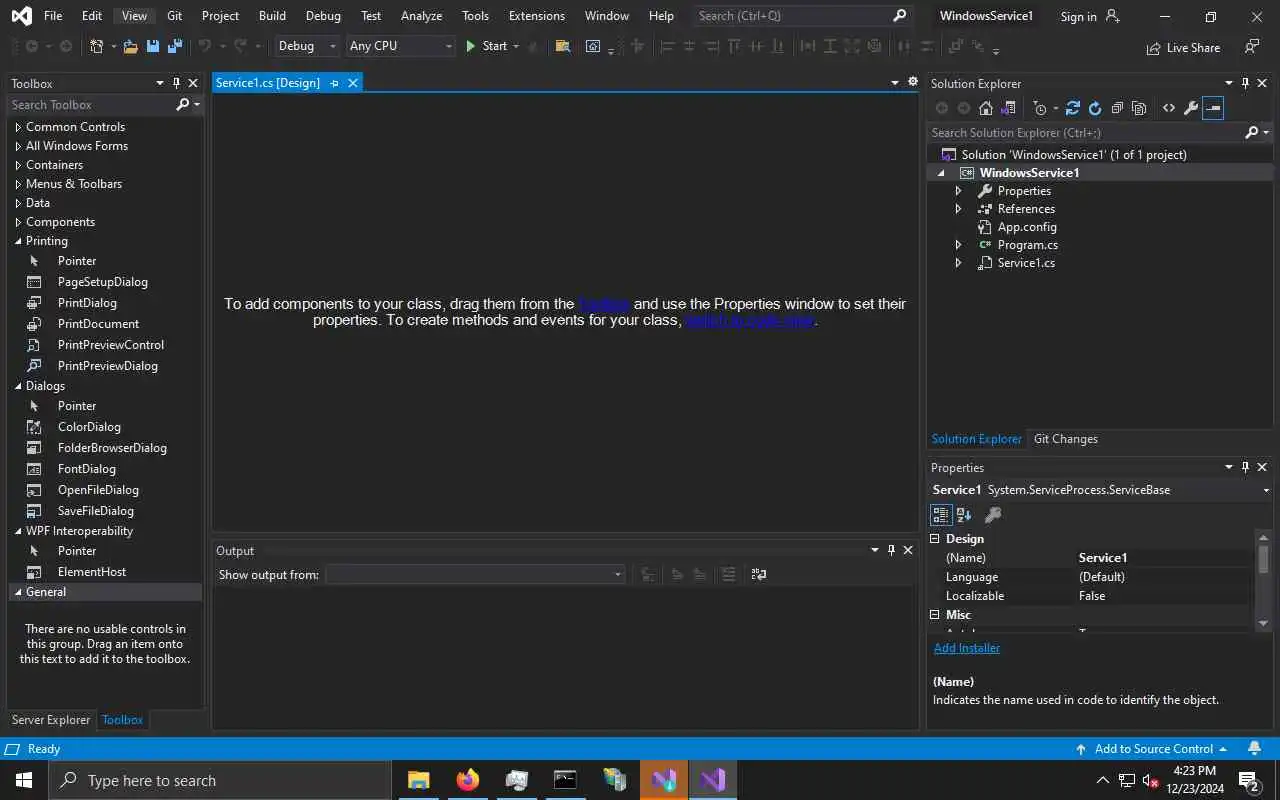The height and width of the screenshot is (800, 1280).
Task: Click the Live Share icon
Action: click(1153, 48)
